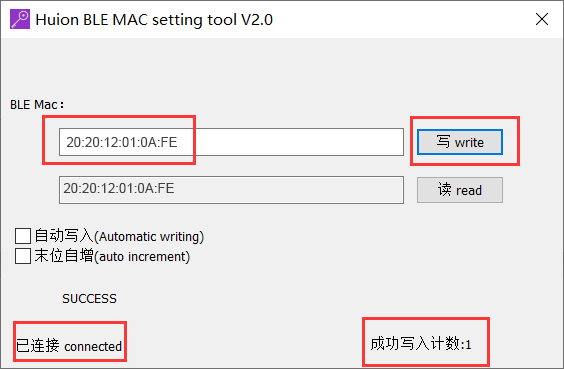Click the SUCCESS status message

coord(89,299)
